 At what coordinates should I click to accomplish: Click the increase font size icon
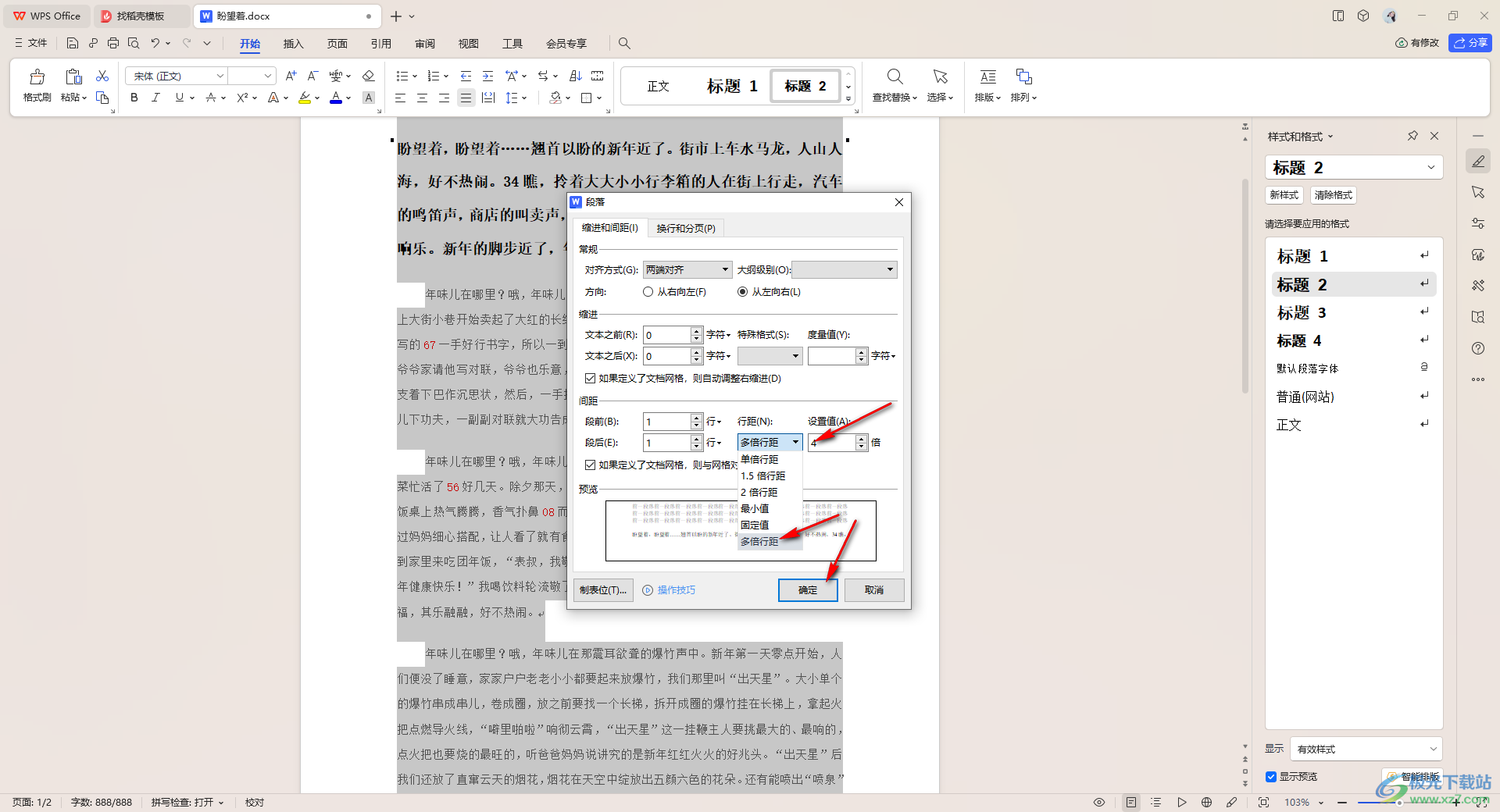pos(291,76)
